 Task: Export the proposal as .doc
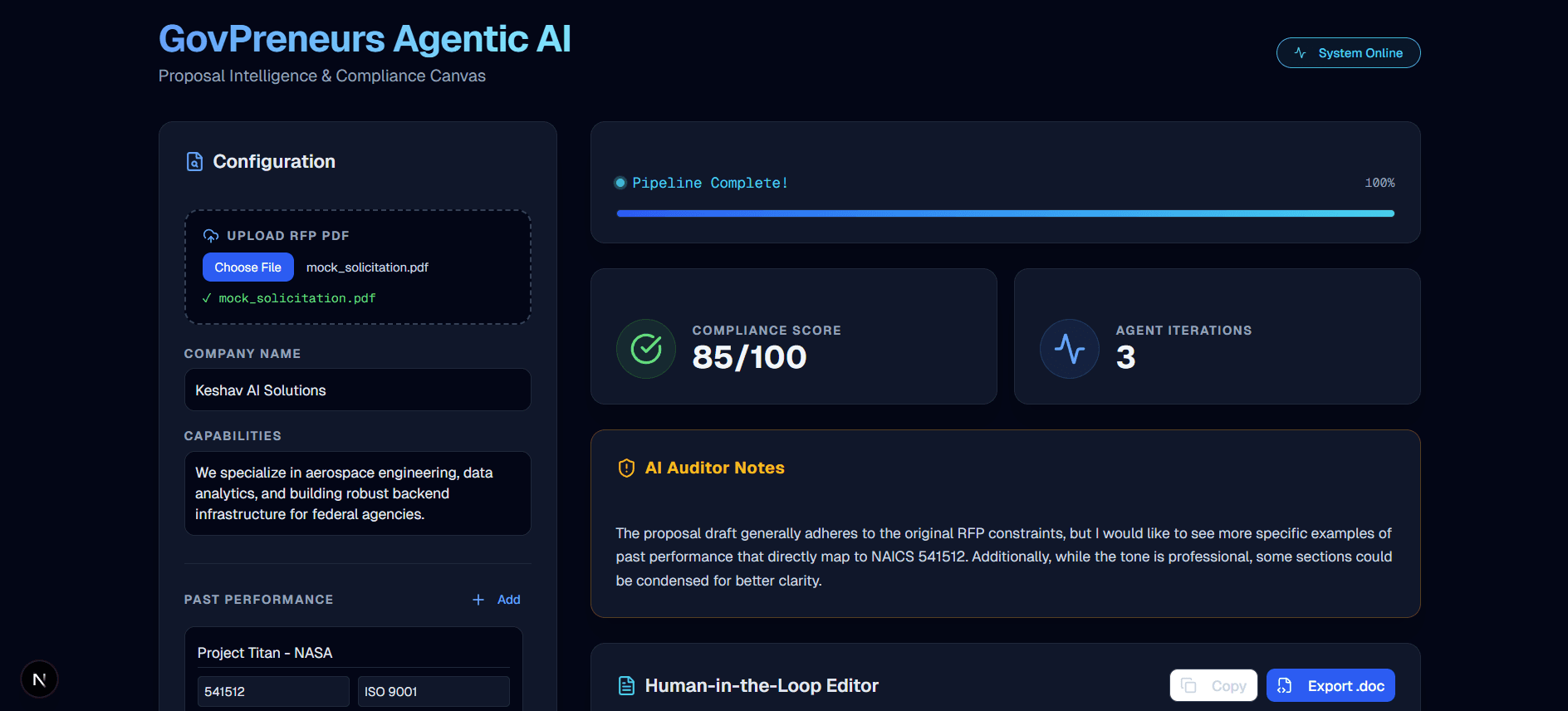(x=1330, y=685)
